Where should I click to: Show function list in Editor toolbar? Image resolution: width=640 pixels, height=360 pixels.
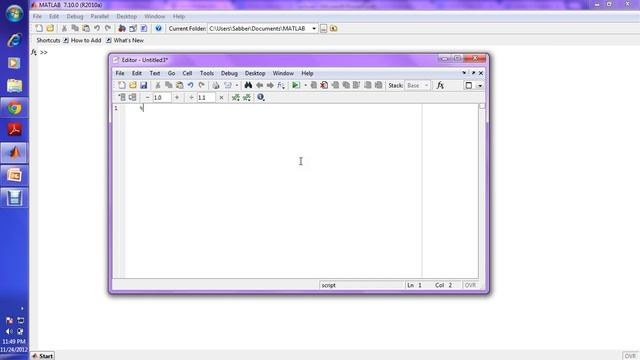(281, 85)
